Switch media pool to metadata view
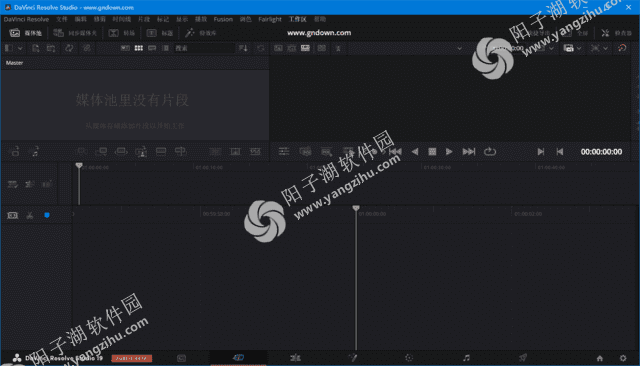The image size is (640, 366). [x=125, y=48]
